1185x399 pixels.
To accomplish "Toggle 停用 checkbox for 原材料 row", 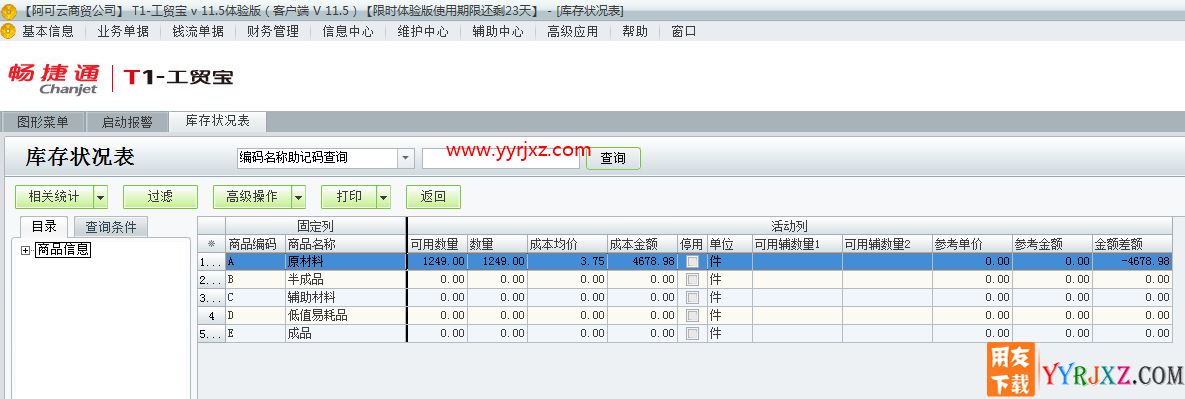I will coord(692,261).
